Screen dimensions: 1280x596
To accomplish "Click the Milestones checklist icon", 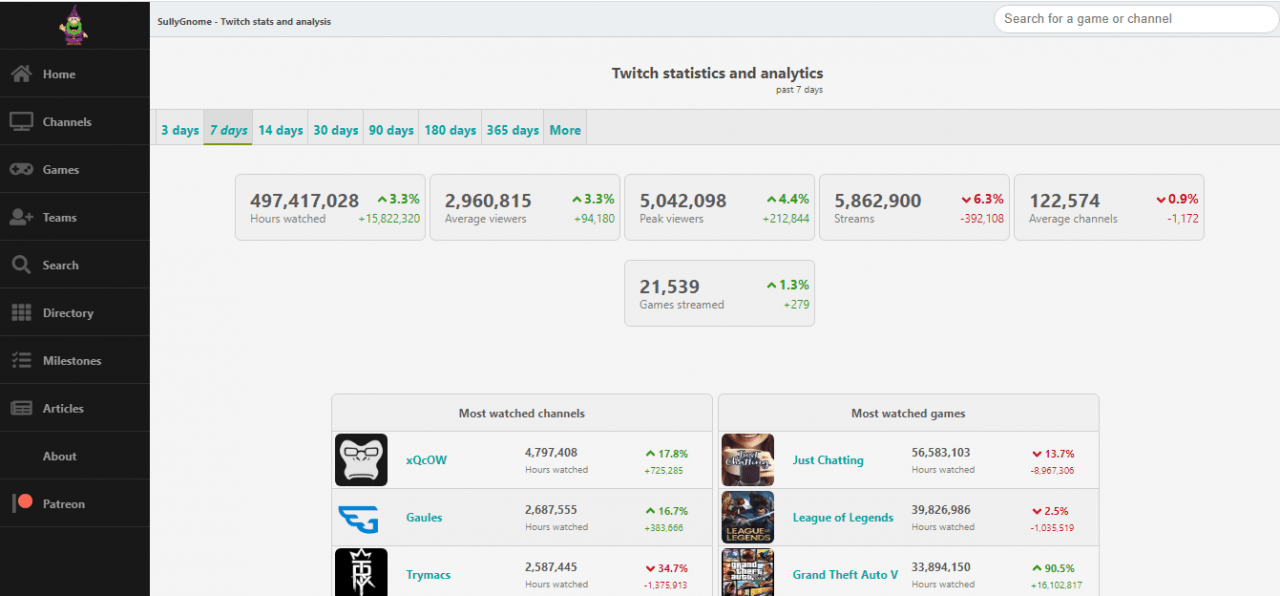I will (21, 361).
